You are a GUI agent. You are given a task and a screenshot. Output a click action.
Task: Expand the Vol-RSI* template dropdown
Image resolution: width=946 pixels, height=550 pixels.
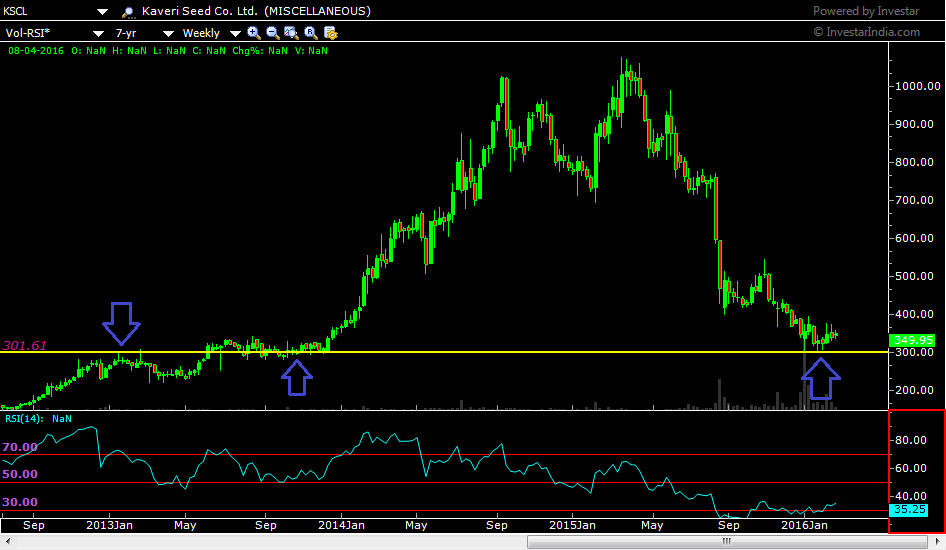pyautogui.click(x=98, y=34)
